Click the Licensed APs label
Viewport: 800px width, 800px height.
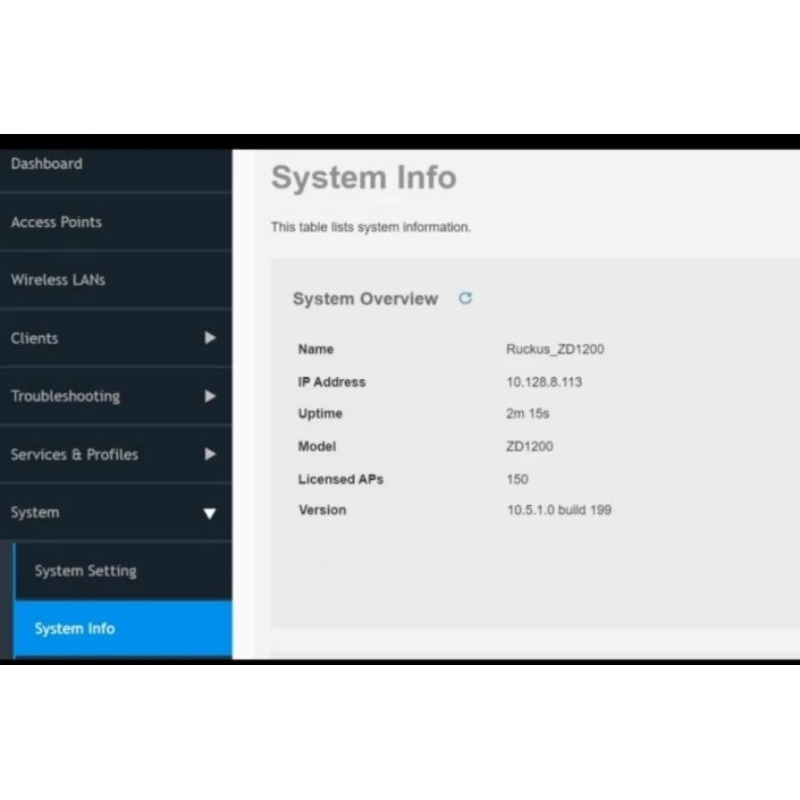coord(340,479)
